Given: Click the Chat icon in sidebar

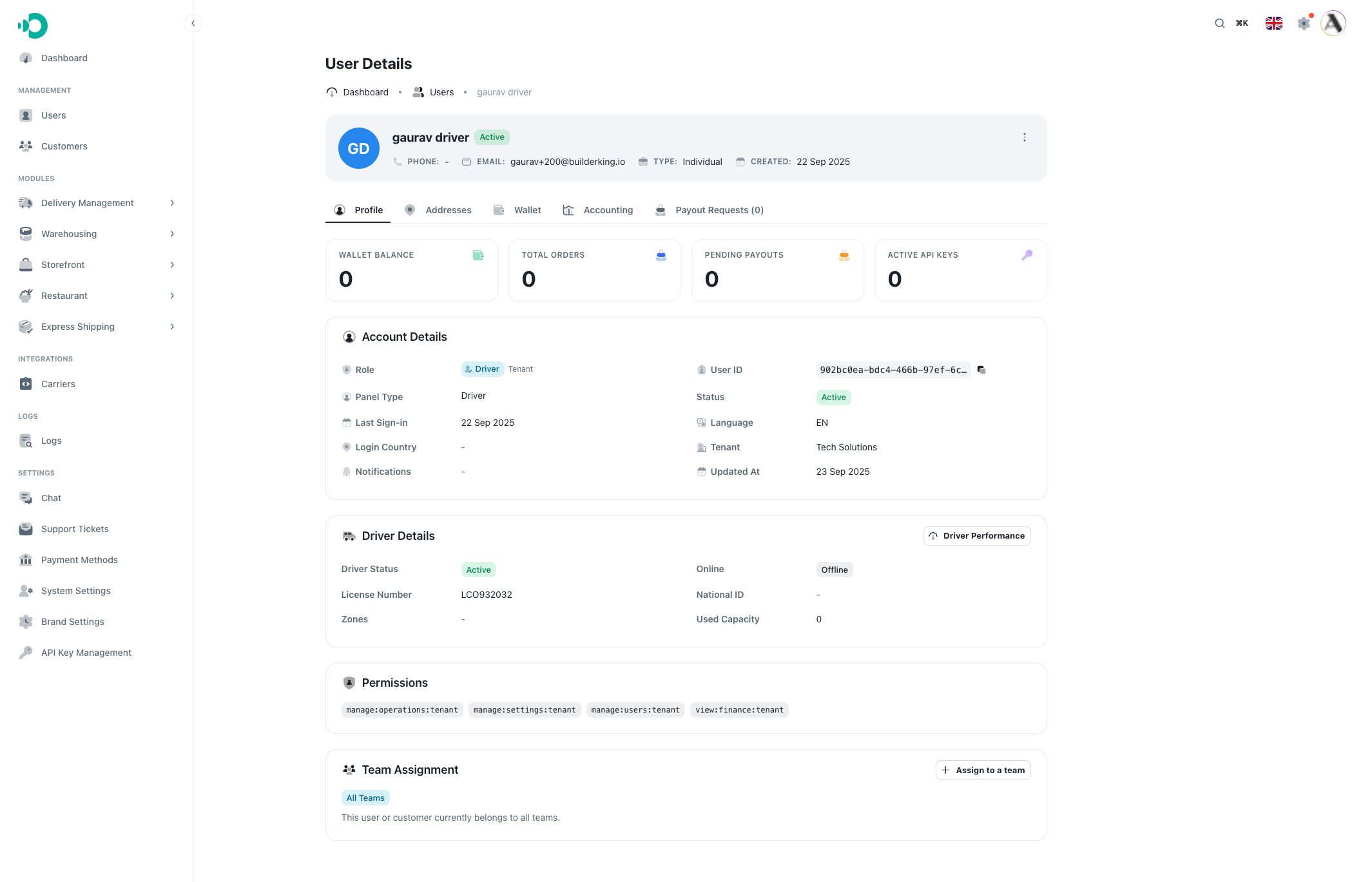Looking at the screenshot, I should (x=26, y=498).
